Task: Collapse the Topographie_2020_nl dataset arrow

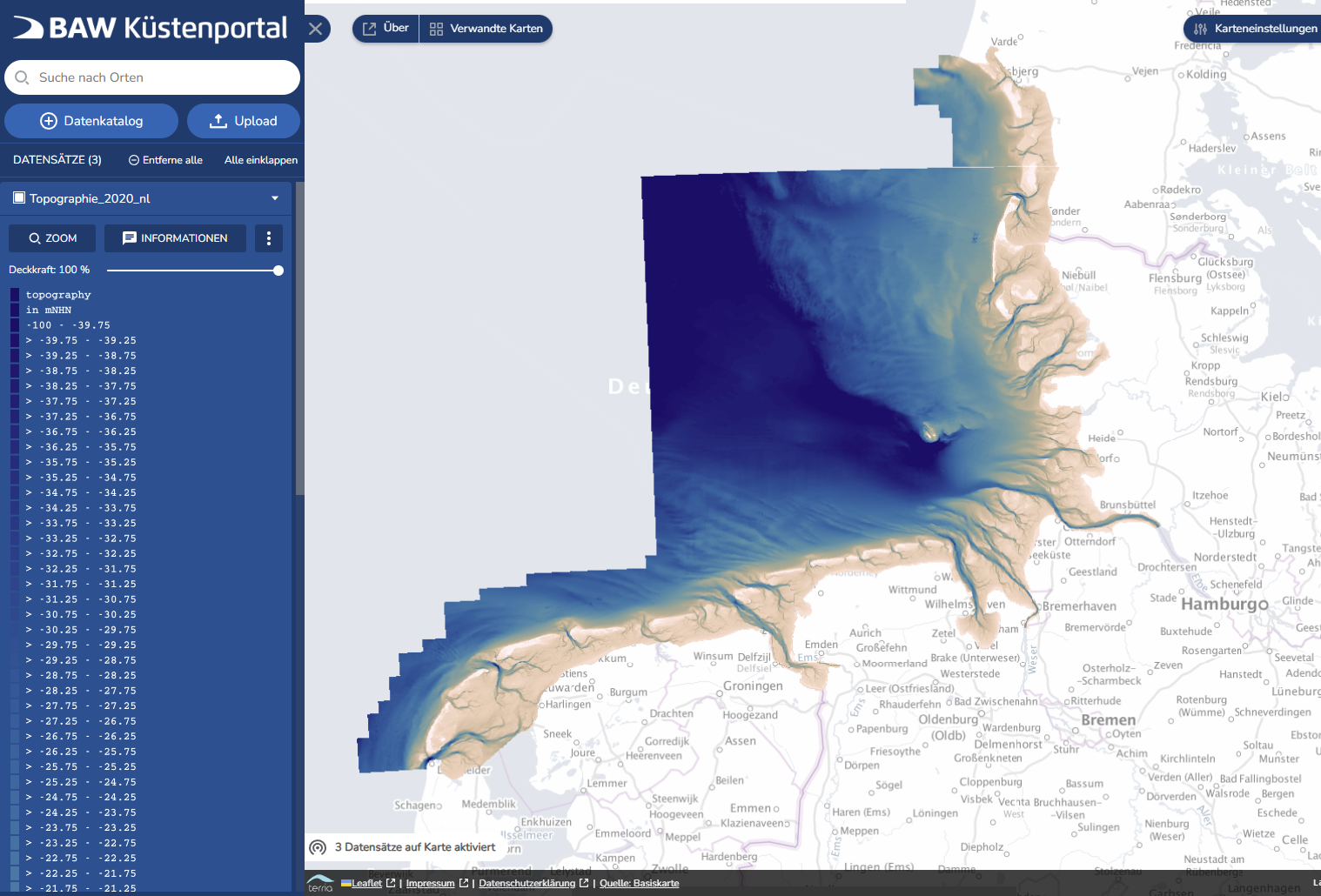Action: pos(275,198)
